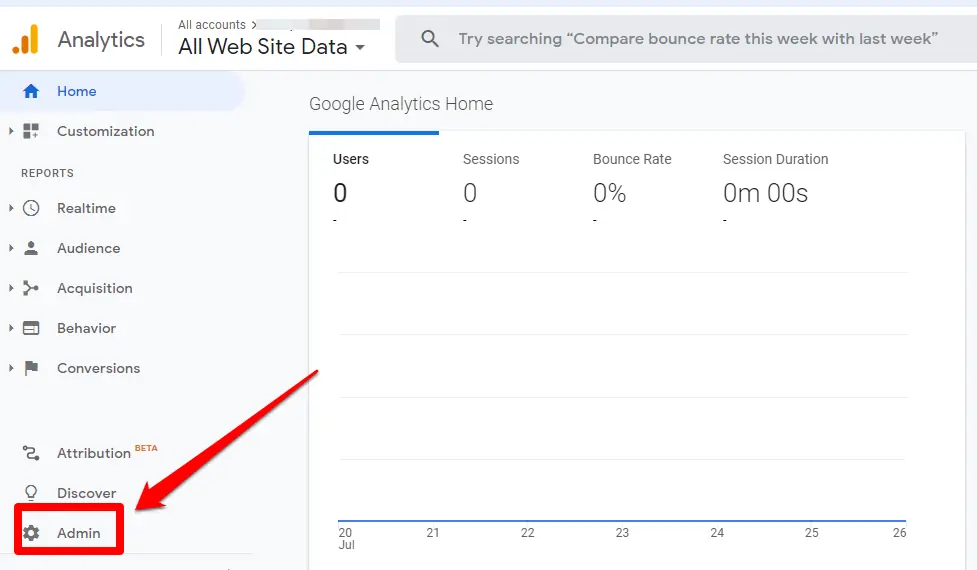Click the Home house icon
977x570 pixels.
click(31, 91)
